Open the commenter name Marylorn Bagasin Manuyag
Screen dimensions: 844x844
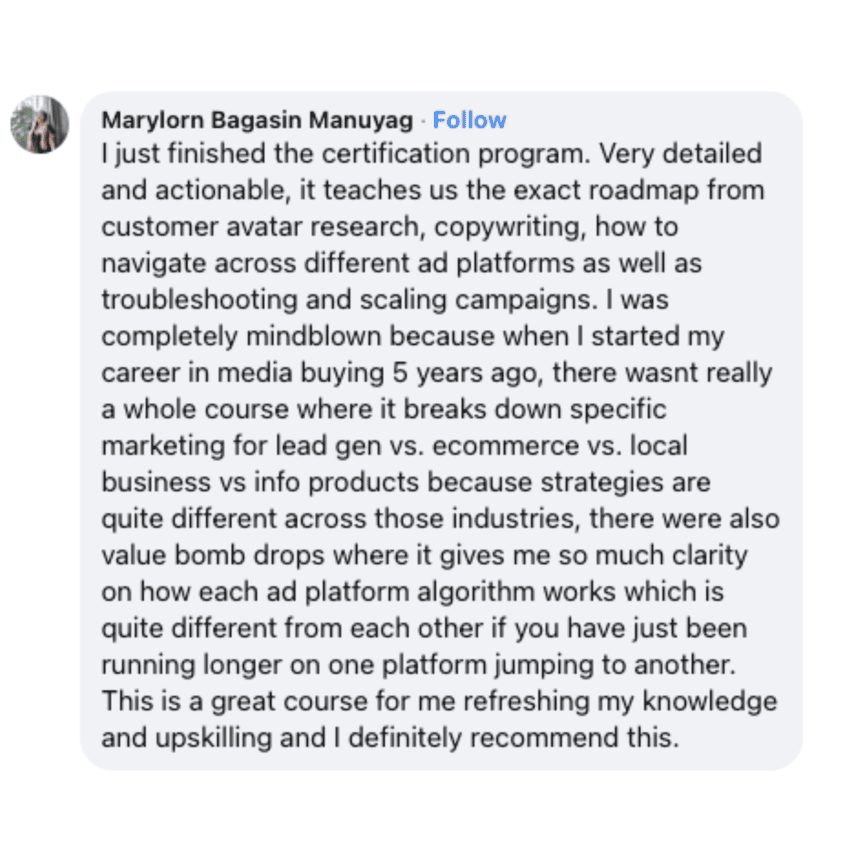257,121
